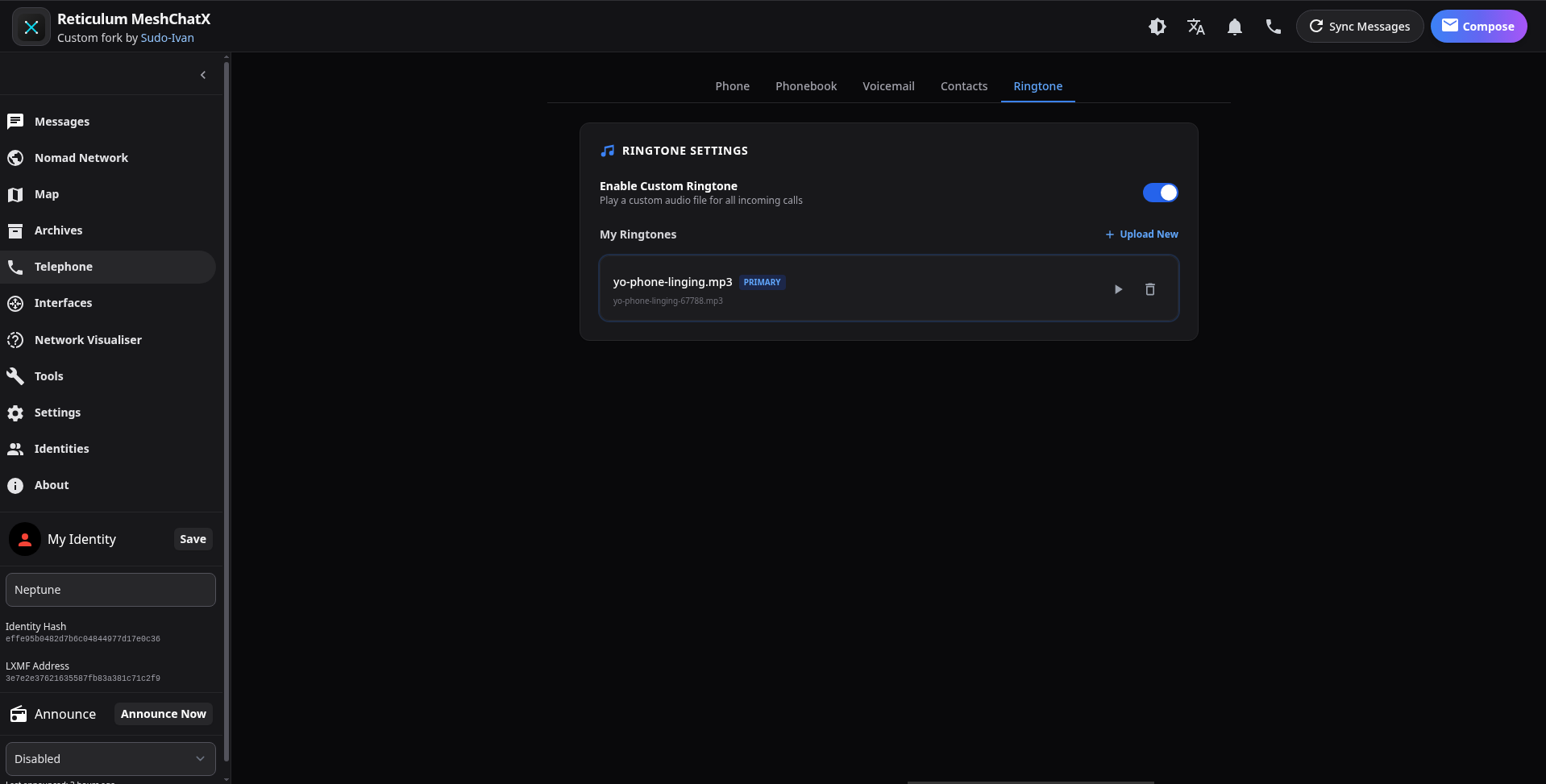Image resolution: width=1546 pixels, height=784 pixels.
Task: Disable the custom ringtone toggle
Action: 1160,193
